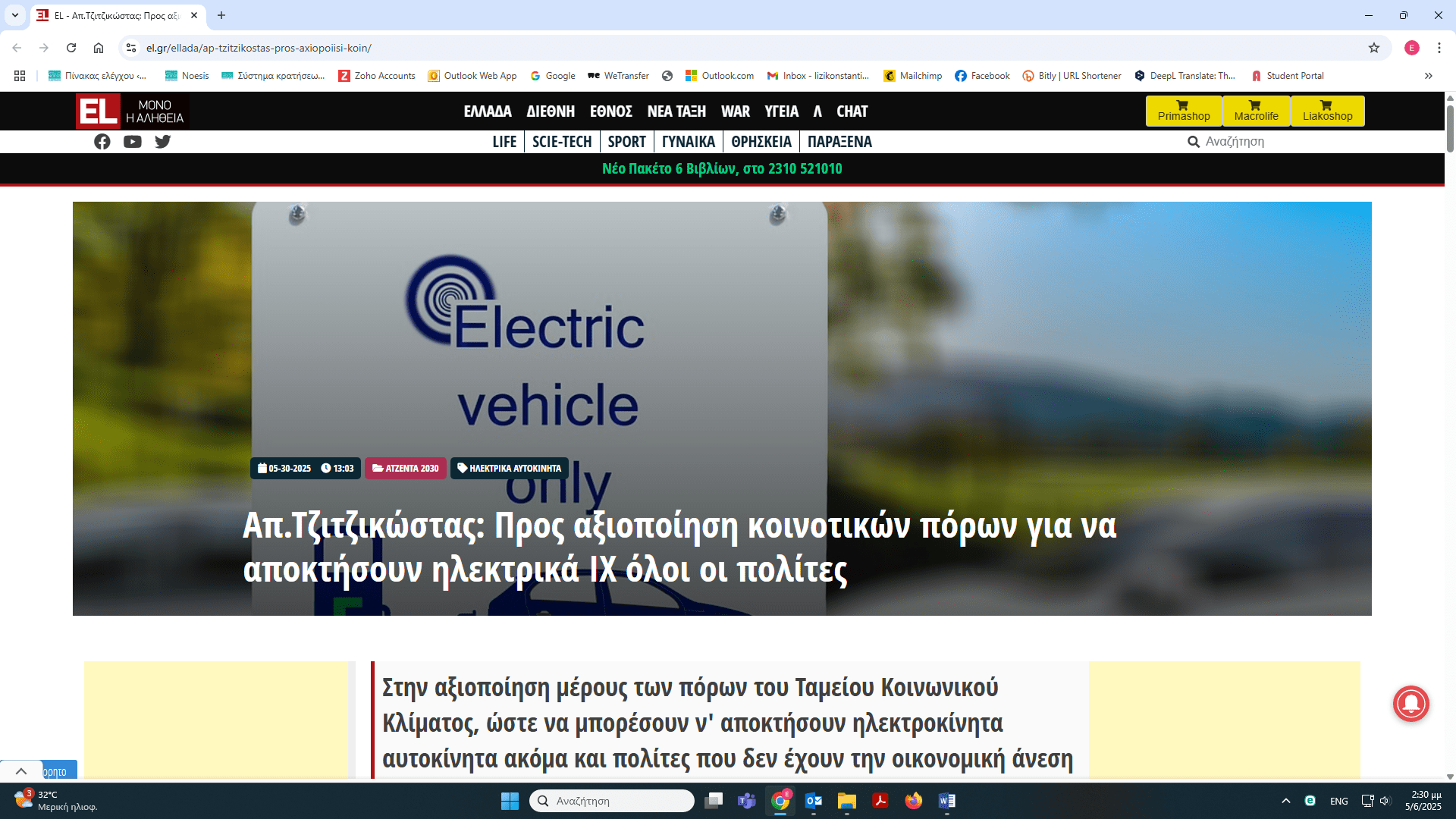Open Word from the Windows taskbar
Image resolution: width=1456 pixels, height=819 pixels.
point(946,801)
